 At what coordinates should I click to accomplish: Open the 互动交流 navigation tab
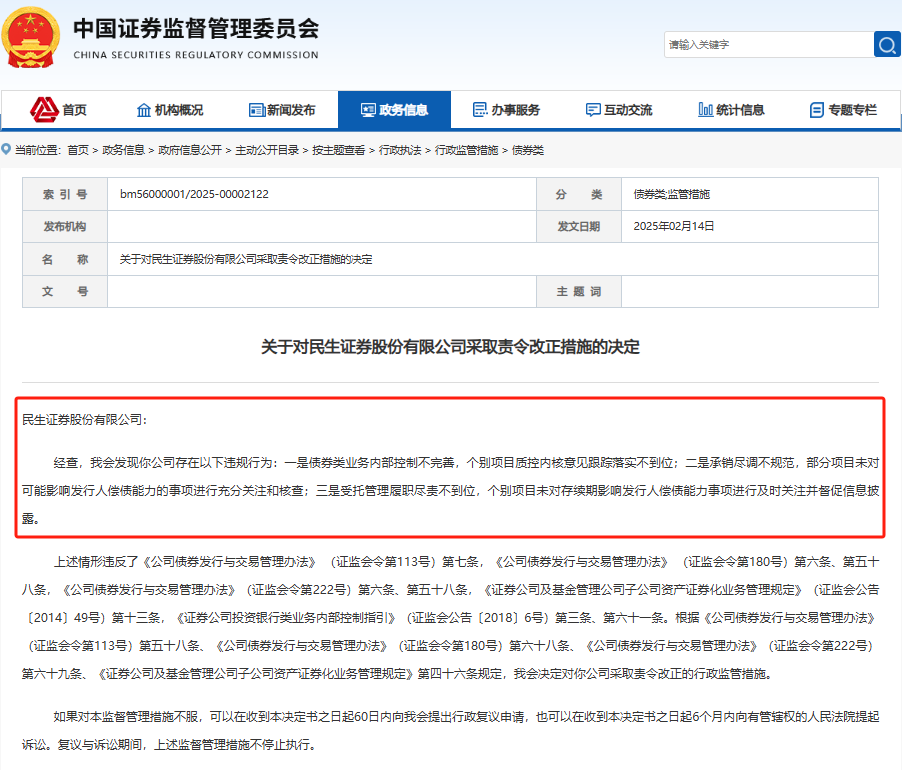pos(619,109)
